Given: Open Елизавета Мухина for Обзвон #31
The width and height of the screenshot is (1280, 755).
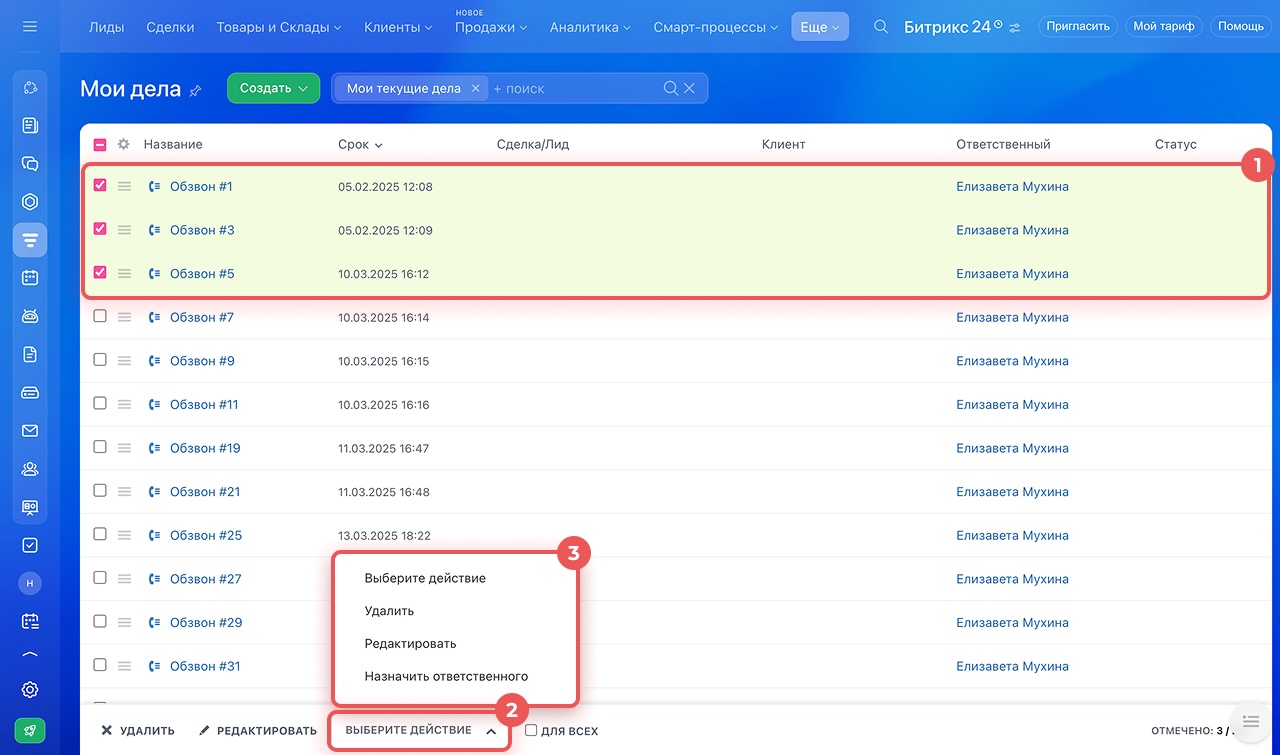Looking at the screenshot, I should (x=1012, y=666).
